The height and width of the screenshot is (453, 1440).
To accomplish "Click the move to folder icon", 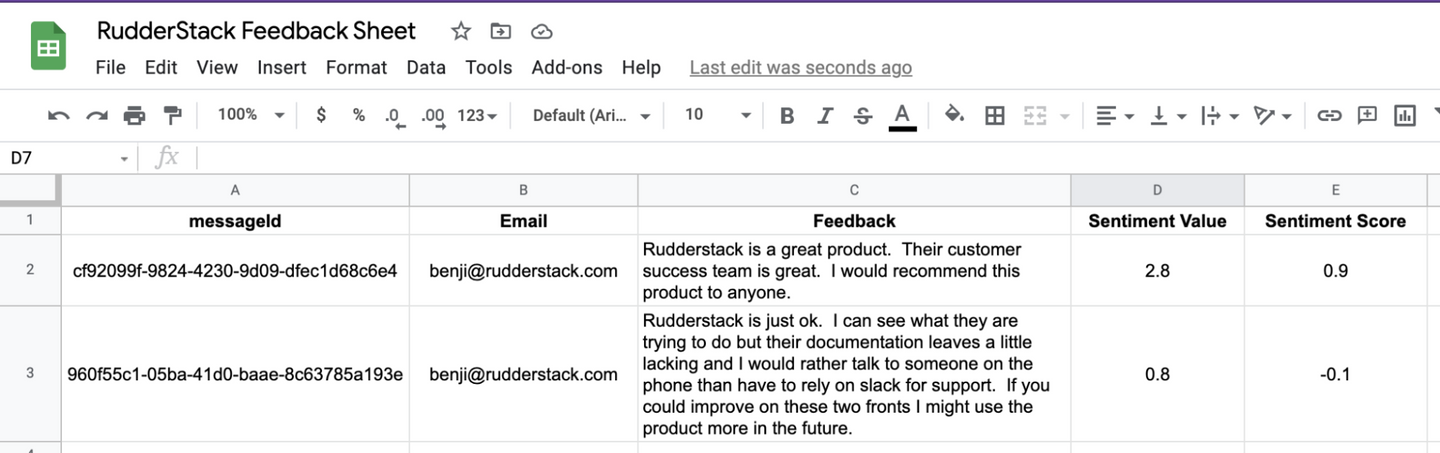I will (500, 32).
